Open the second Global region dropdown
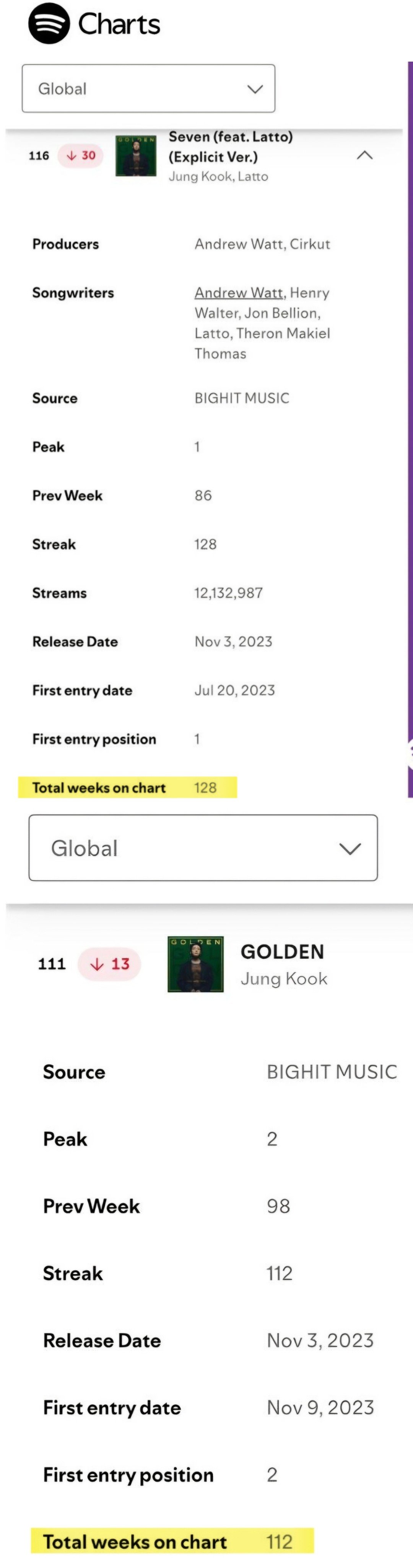Screen dimensions: 413x1568 [x=203, y=848]
